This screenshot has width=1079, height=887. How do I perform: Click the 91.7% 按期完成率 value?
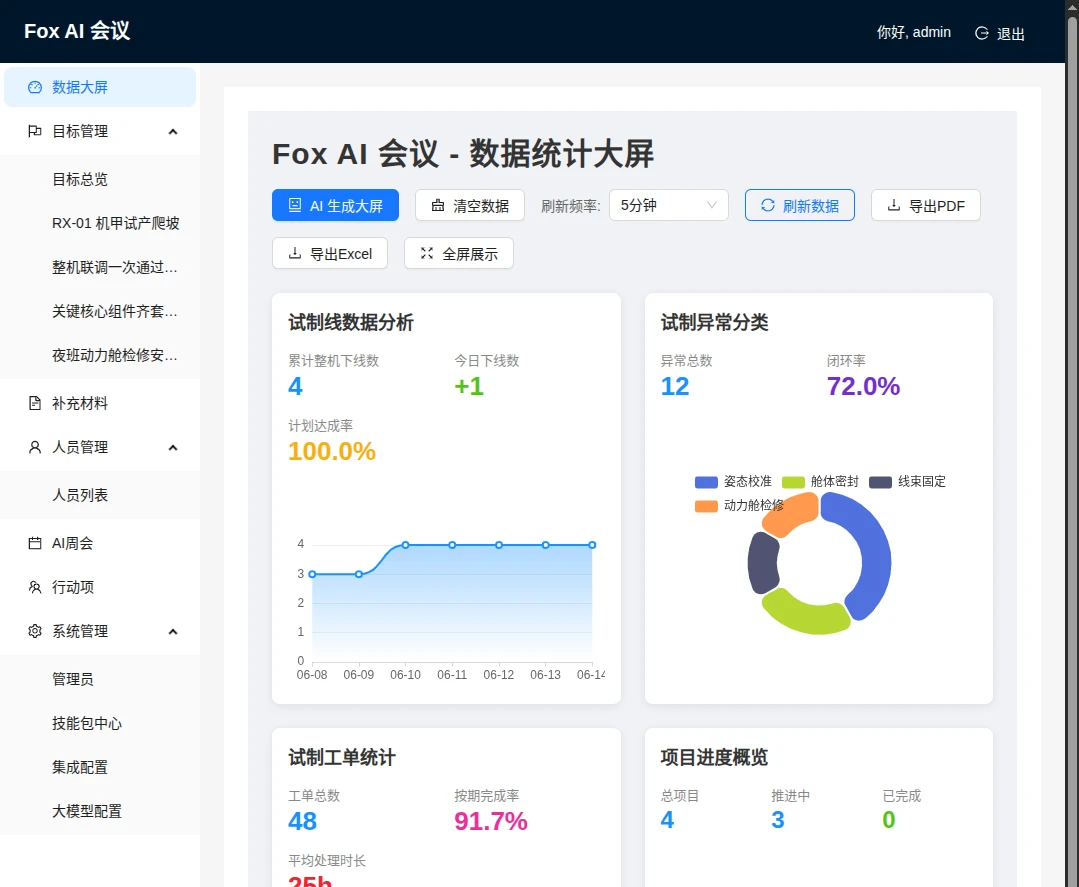(x=491, y=821)
